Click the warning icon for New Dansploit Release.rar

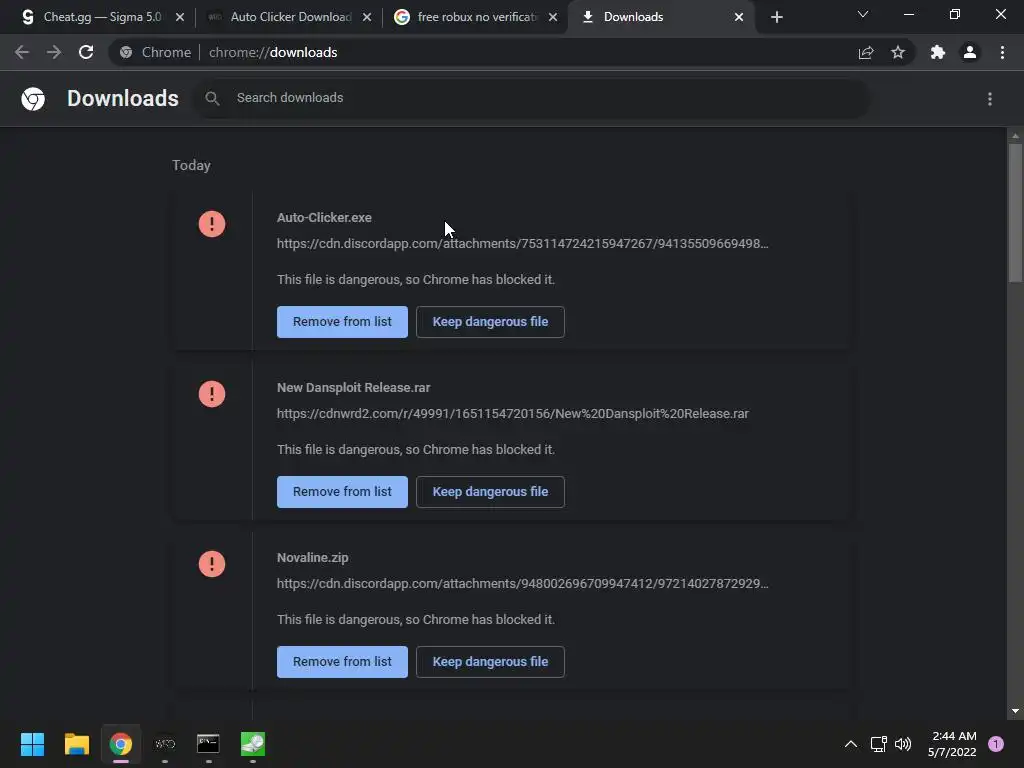(212, 394)
